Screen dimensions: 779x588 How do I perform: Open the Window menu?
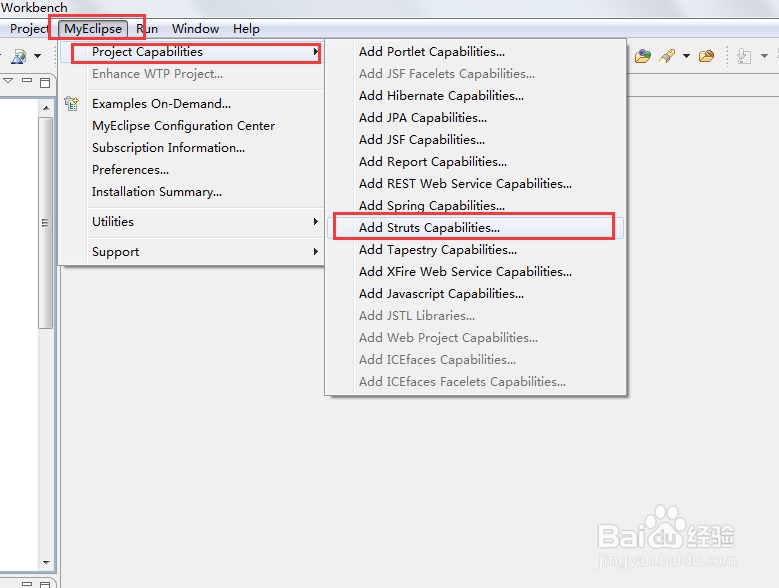[196, 29]
